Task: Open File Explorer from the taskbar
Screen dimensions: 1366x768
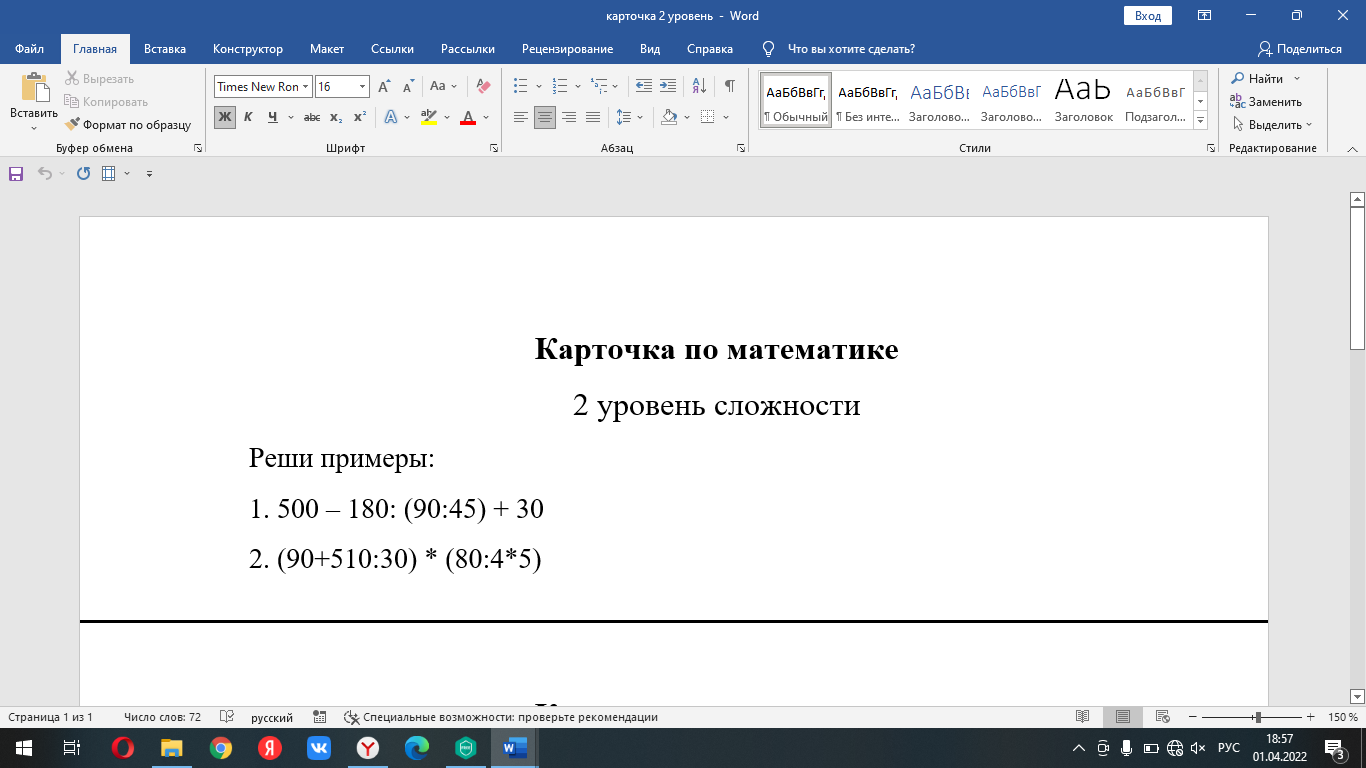Action: [x=172, y=747]
